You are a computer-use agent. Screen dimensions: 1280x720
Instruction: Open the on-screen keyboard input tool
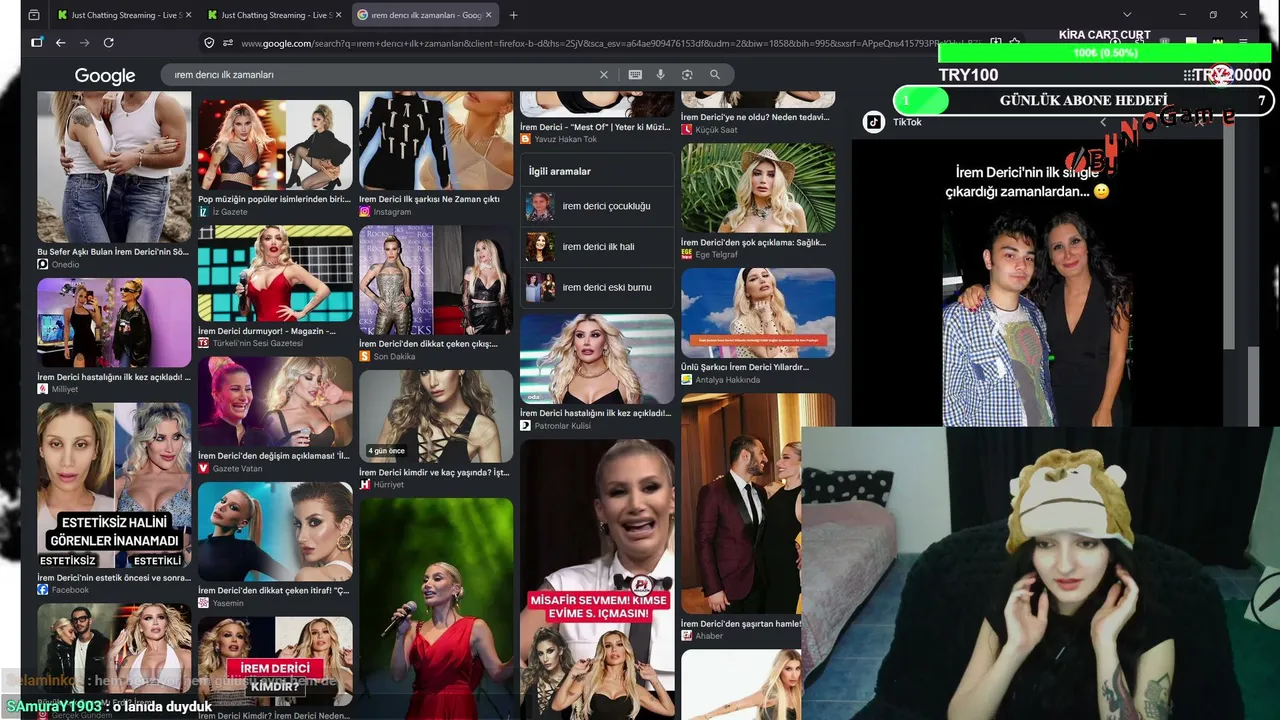[x=635, y=75]
